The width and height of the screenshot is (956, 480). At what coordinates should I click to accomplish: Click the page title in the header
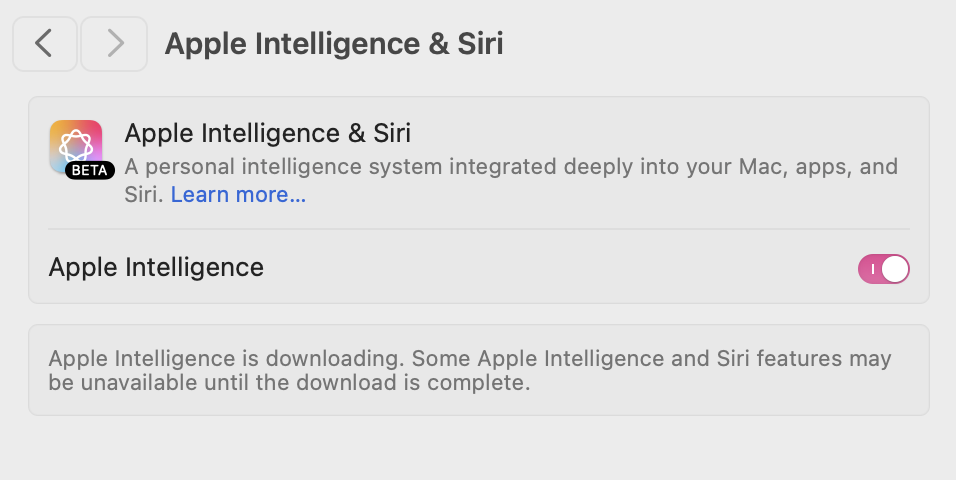tap(333, 43)
